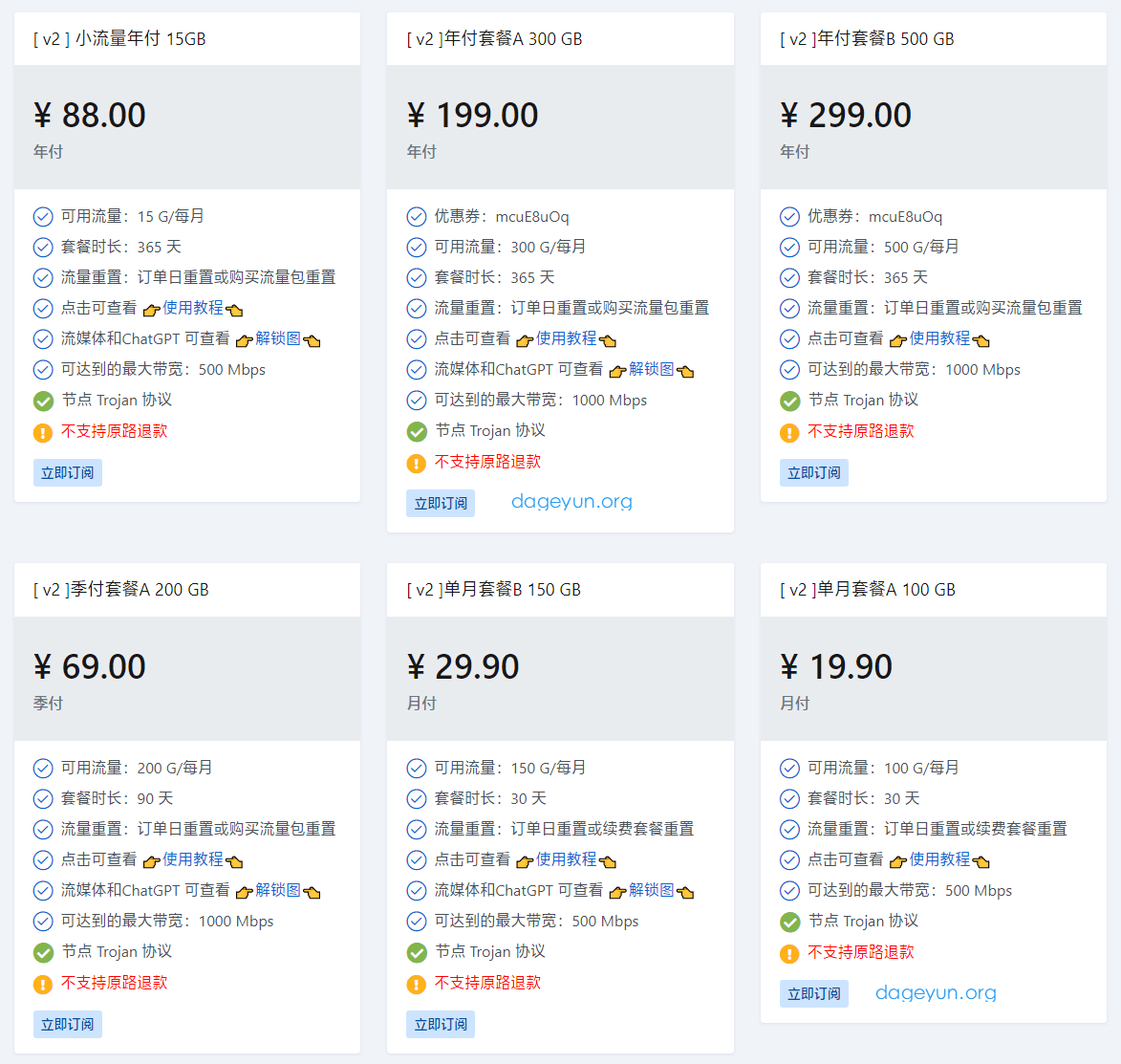Subscribe to the 年付套餐A 300 GB plan
Screen dimensions: 1121x1064
click(x=441, y=504)
